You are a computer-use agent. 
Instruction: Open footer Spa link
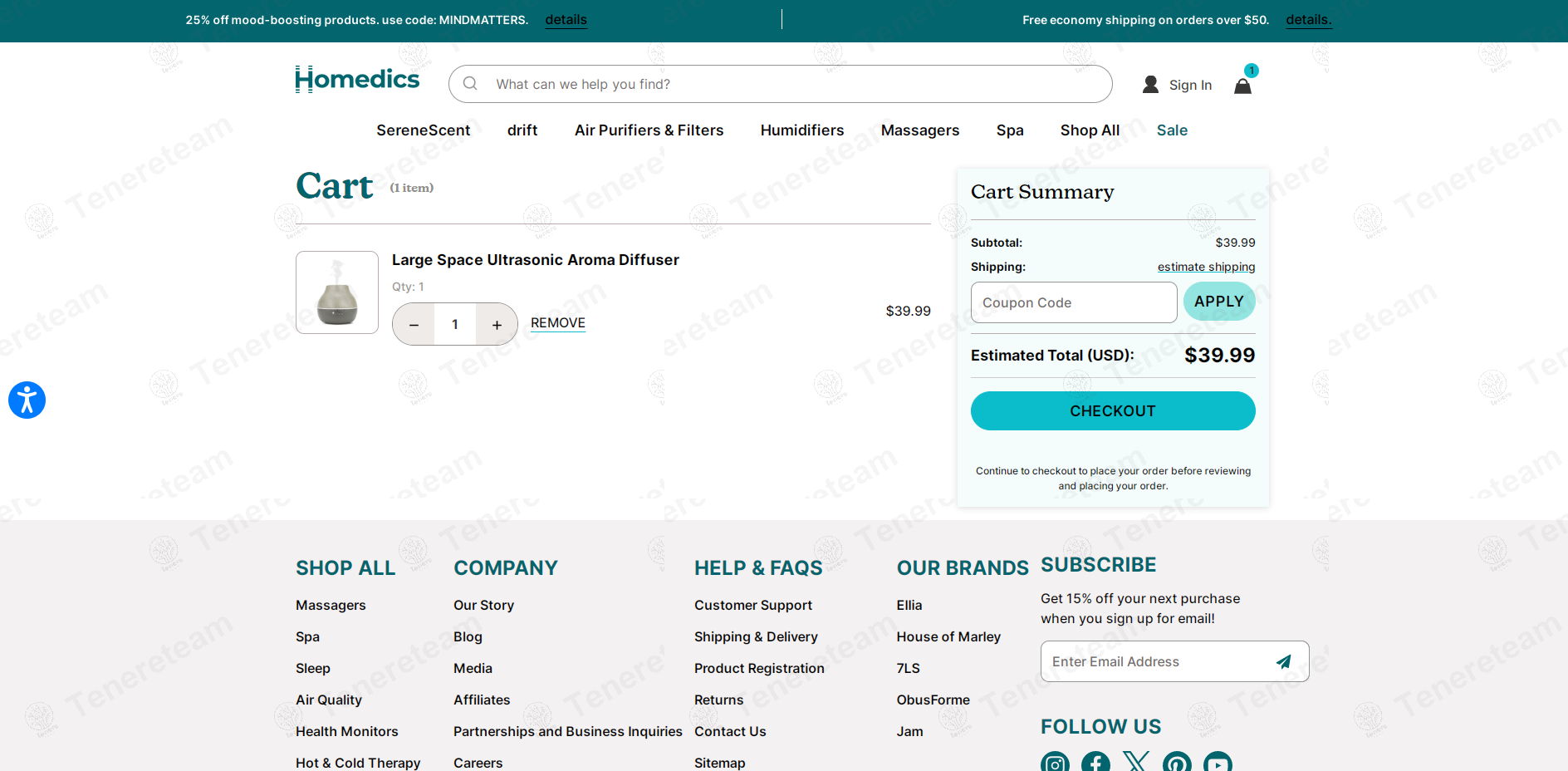click(307, 636)
